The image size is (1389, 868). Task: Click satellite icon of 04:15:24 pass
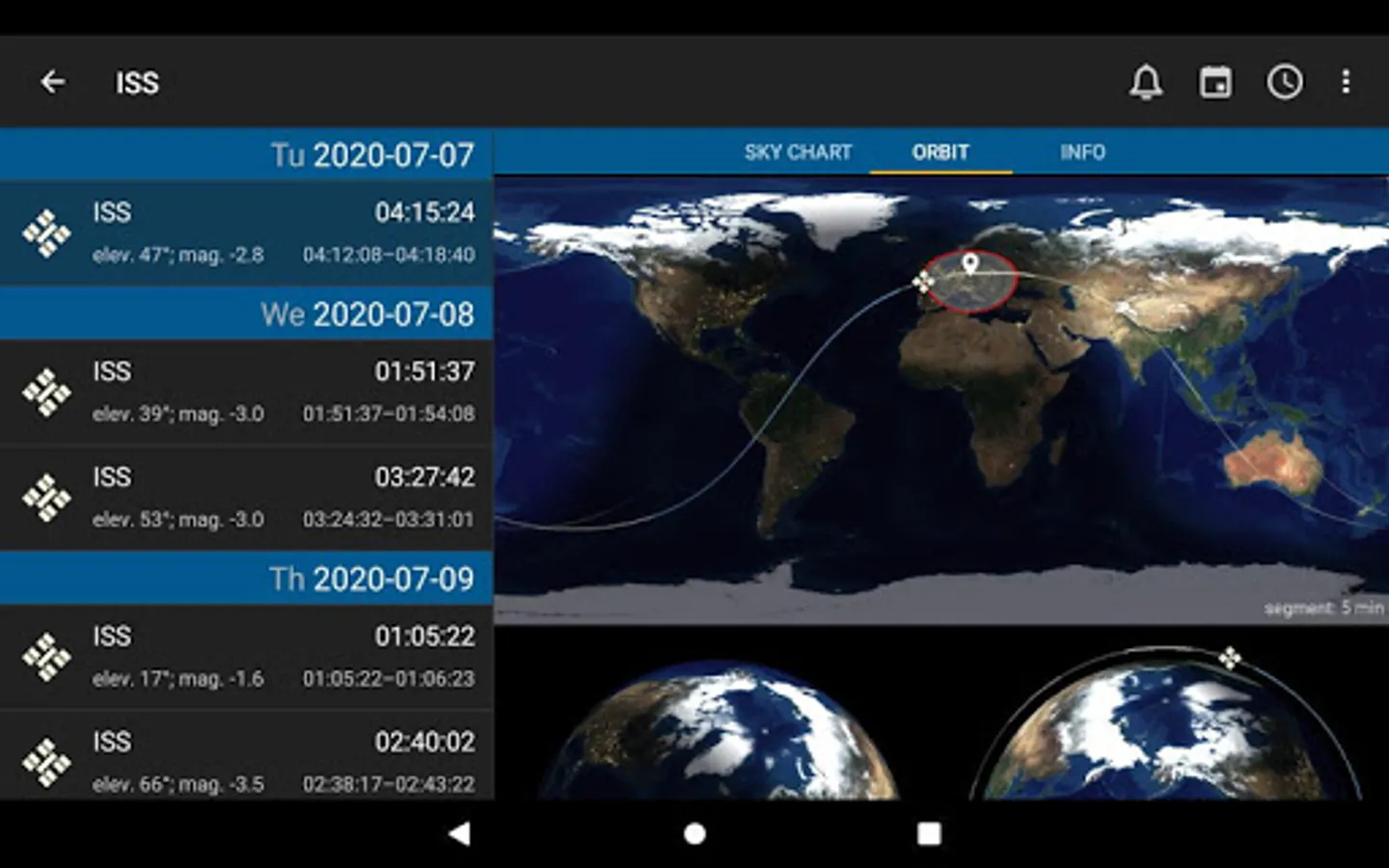46,233
